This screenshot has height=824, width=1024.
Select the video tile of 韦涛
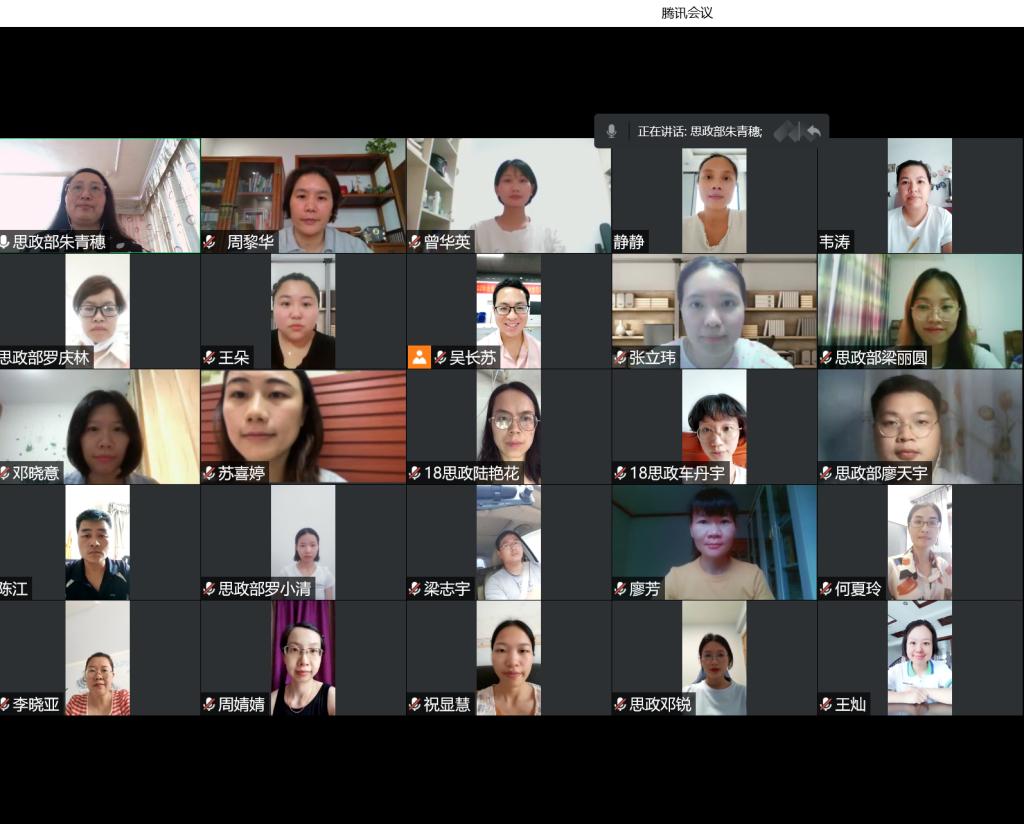[x=920, y=196]
